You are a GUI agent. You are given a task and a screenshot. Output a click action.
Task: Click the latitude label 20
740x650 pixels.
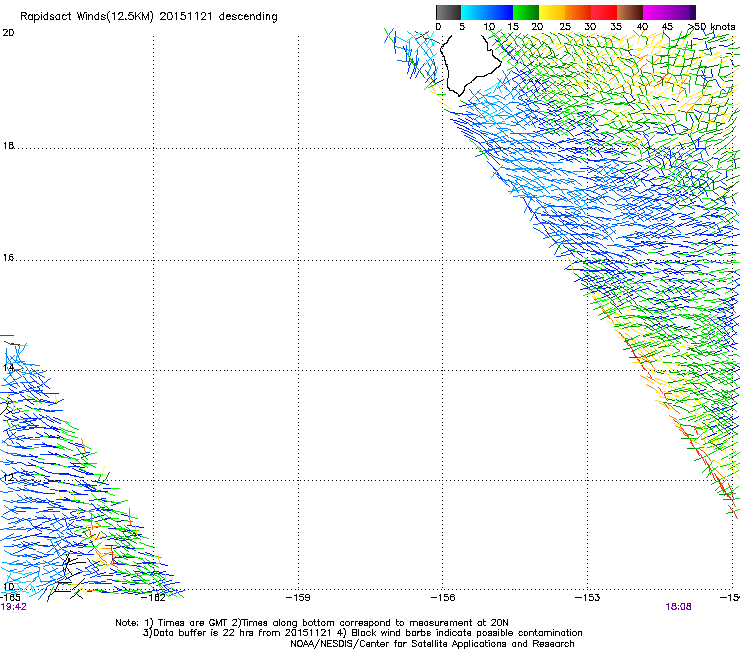pyautogui.click(x=8, y=33)
